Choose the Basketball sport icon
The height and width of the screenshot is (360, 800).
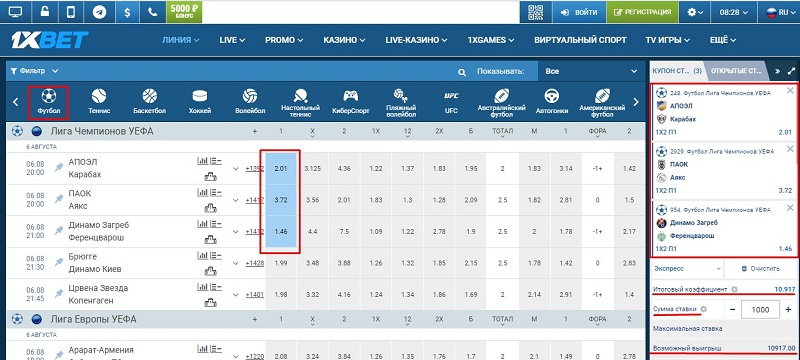pyautogui.click(x=149, y=101)
